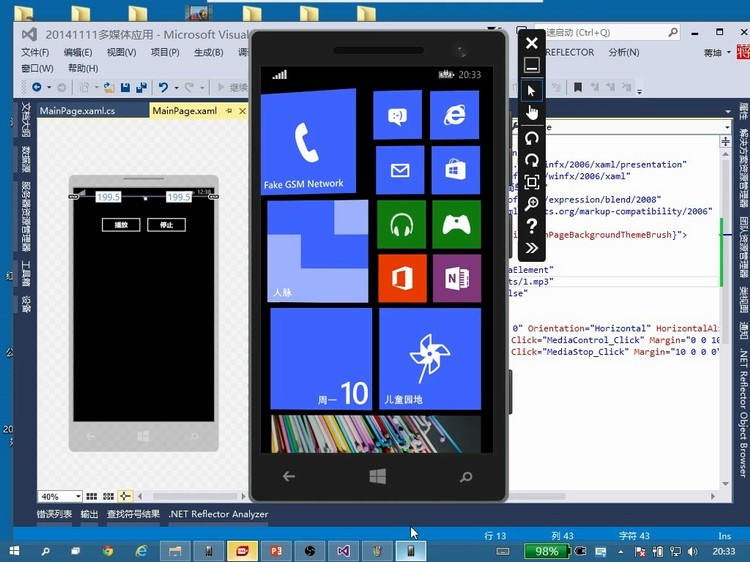The height and width of the screenshot is (562, 750).
Task: Click the quick launch search box
Action: 605,33
